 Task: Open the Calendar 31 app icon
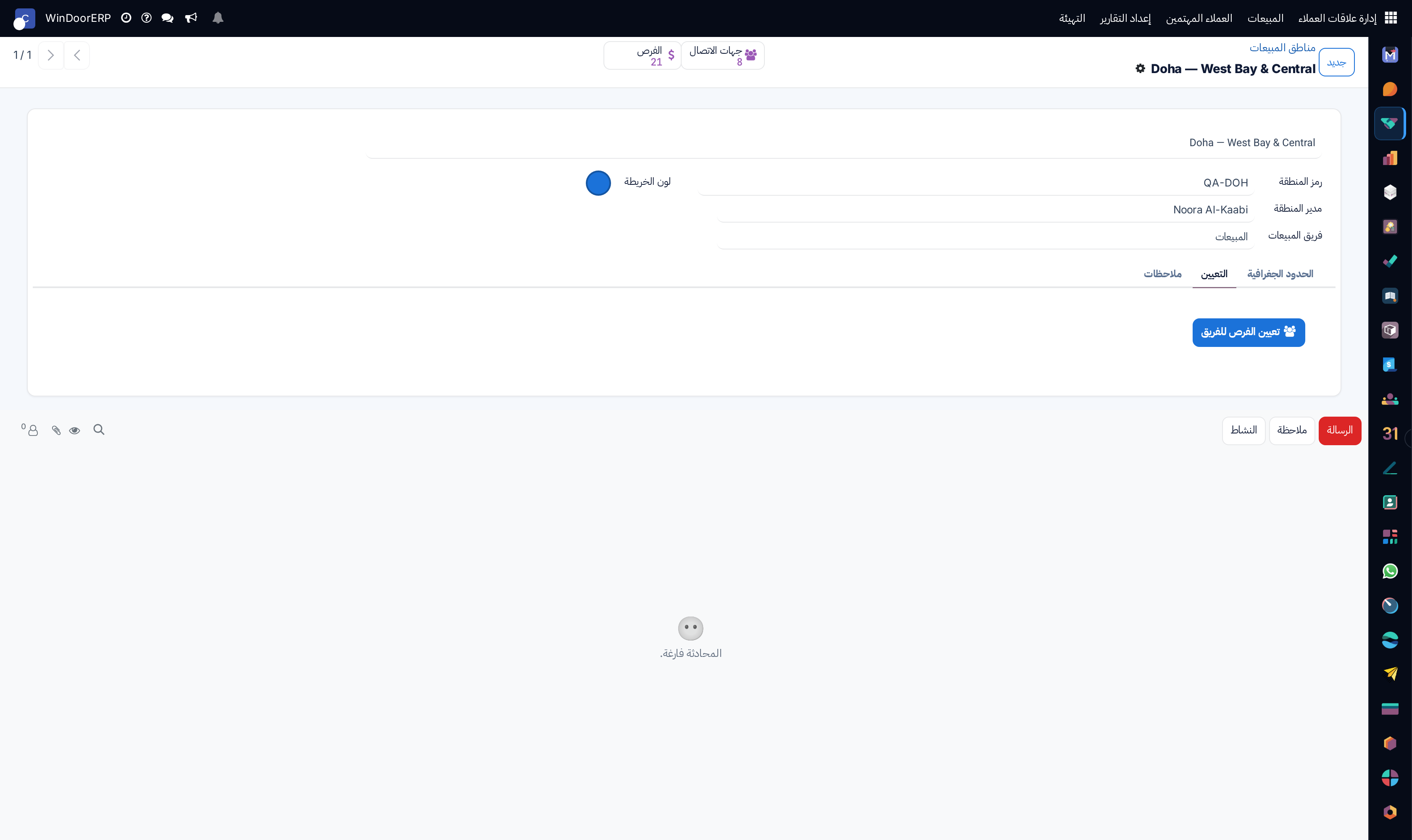point(1389,433)
